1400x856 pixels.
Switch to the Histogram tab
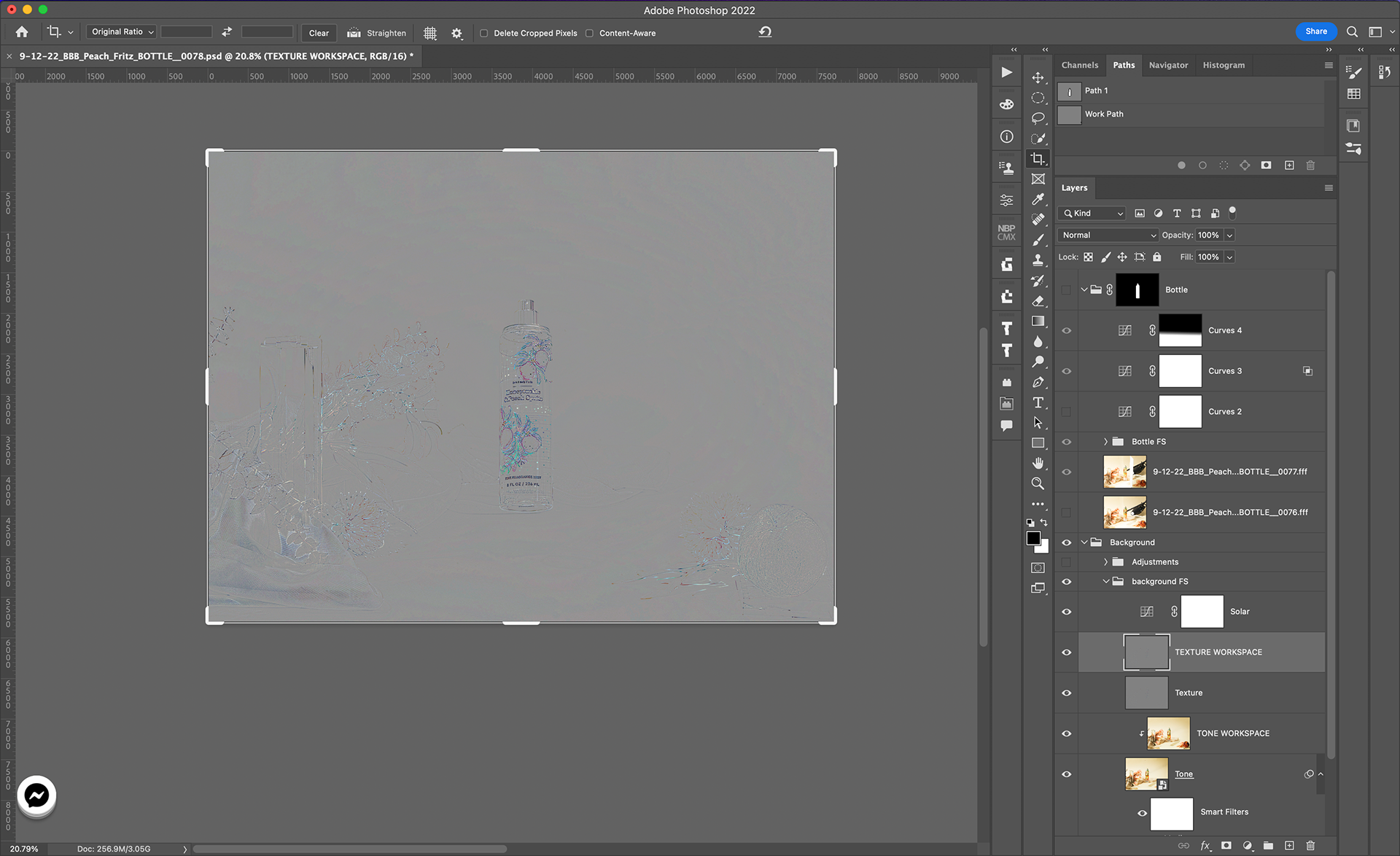pyautogui.click(x=1224, y=65)
